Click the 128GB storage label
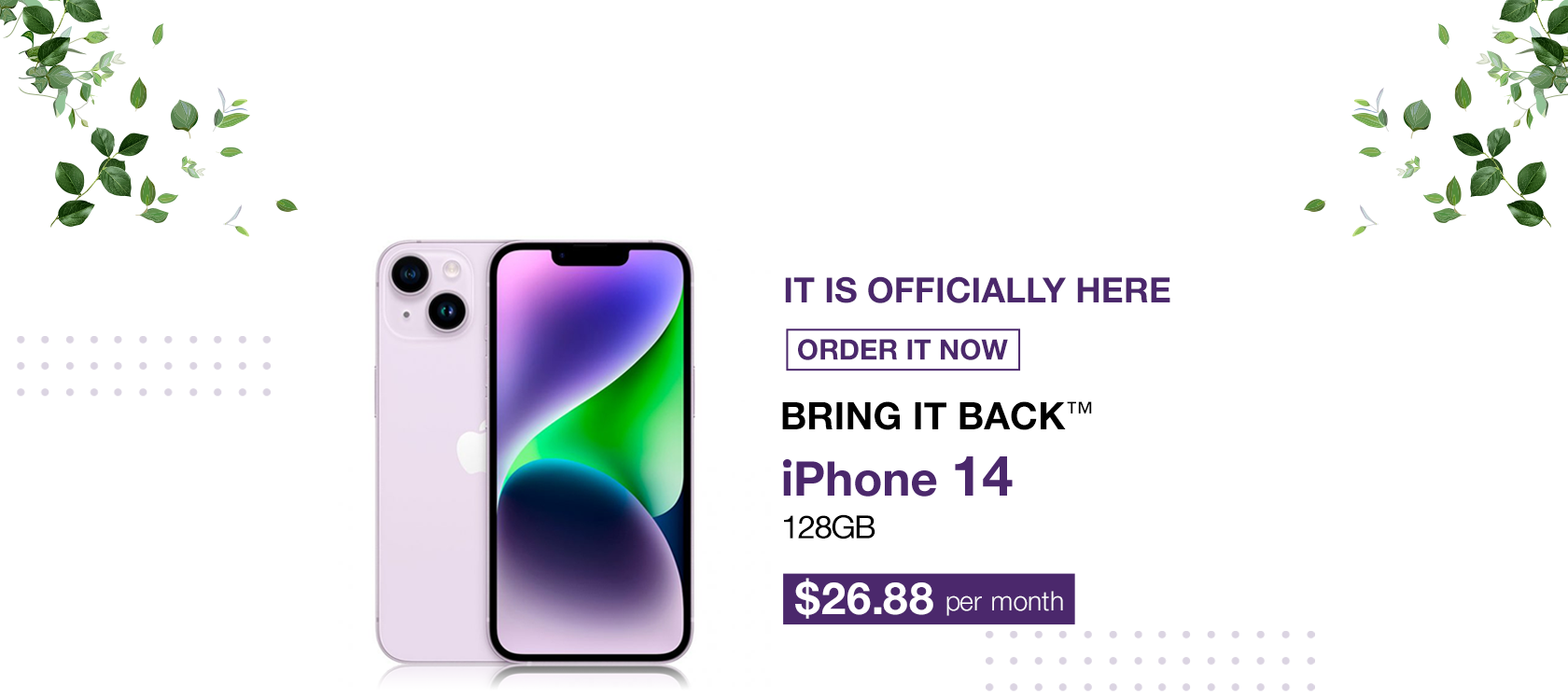The width and height of the screenshot is (1568, 700). 829,528
